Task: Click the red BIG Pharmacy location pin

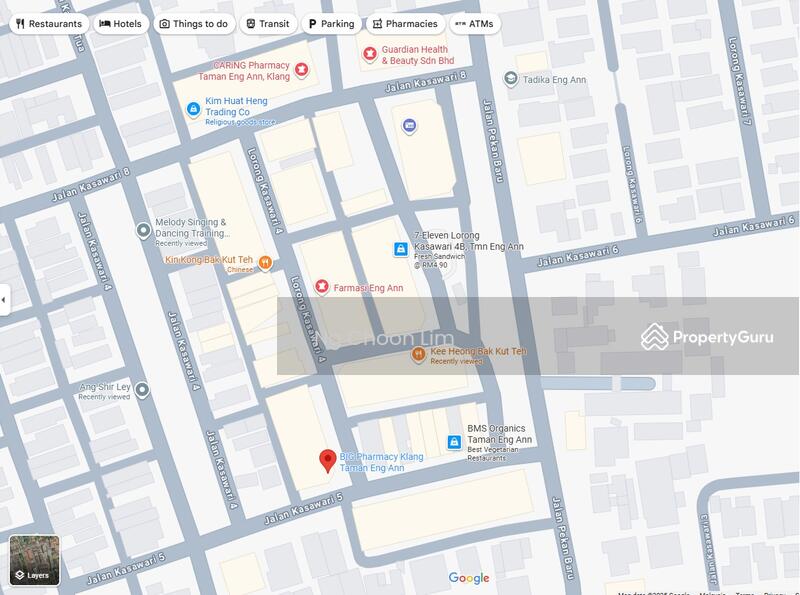Action: pyautogui.click(x=328, y=461)
